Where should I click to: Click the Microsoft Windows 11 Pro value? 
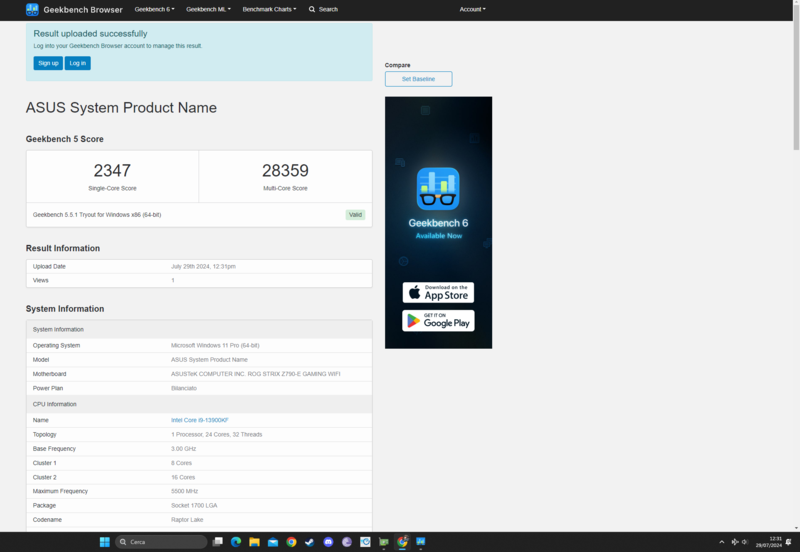(215, 345)
